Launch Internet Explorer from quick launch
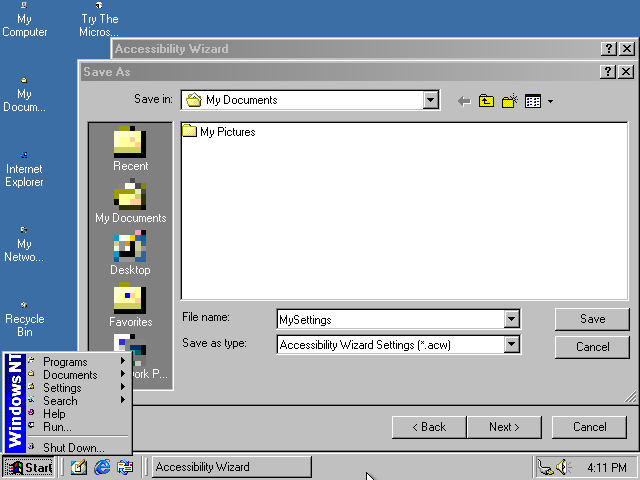 (102, 467)
